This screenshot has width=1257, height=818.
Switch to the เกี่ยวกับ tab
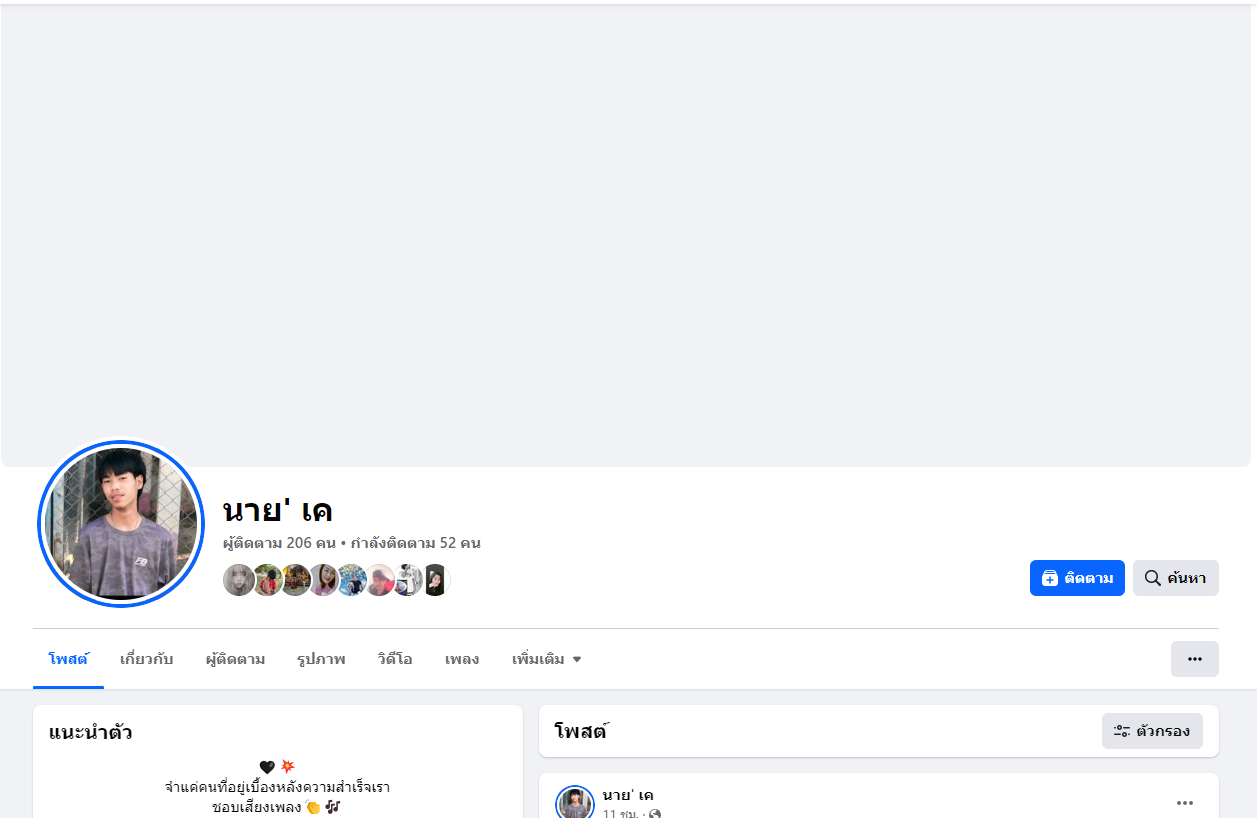point(146,659)
